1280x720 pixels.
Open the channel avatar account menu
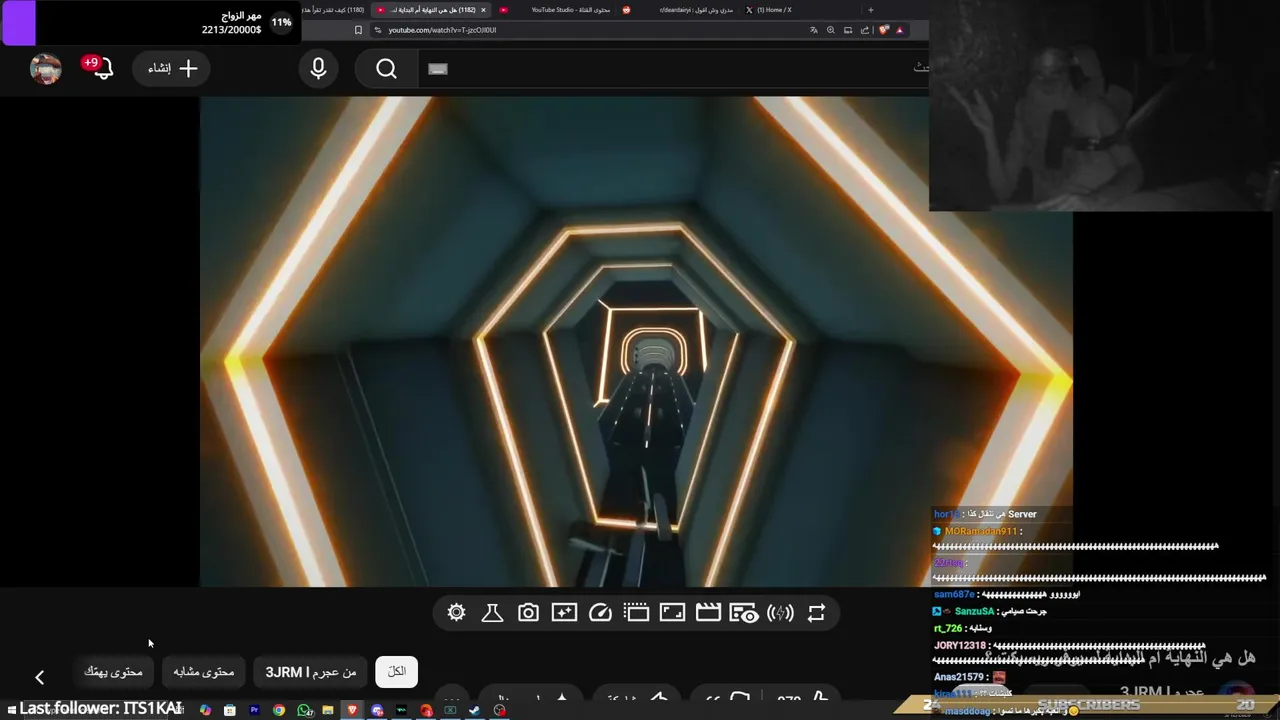click(x=46, y=68)
